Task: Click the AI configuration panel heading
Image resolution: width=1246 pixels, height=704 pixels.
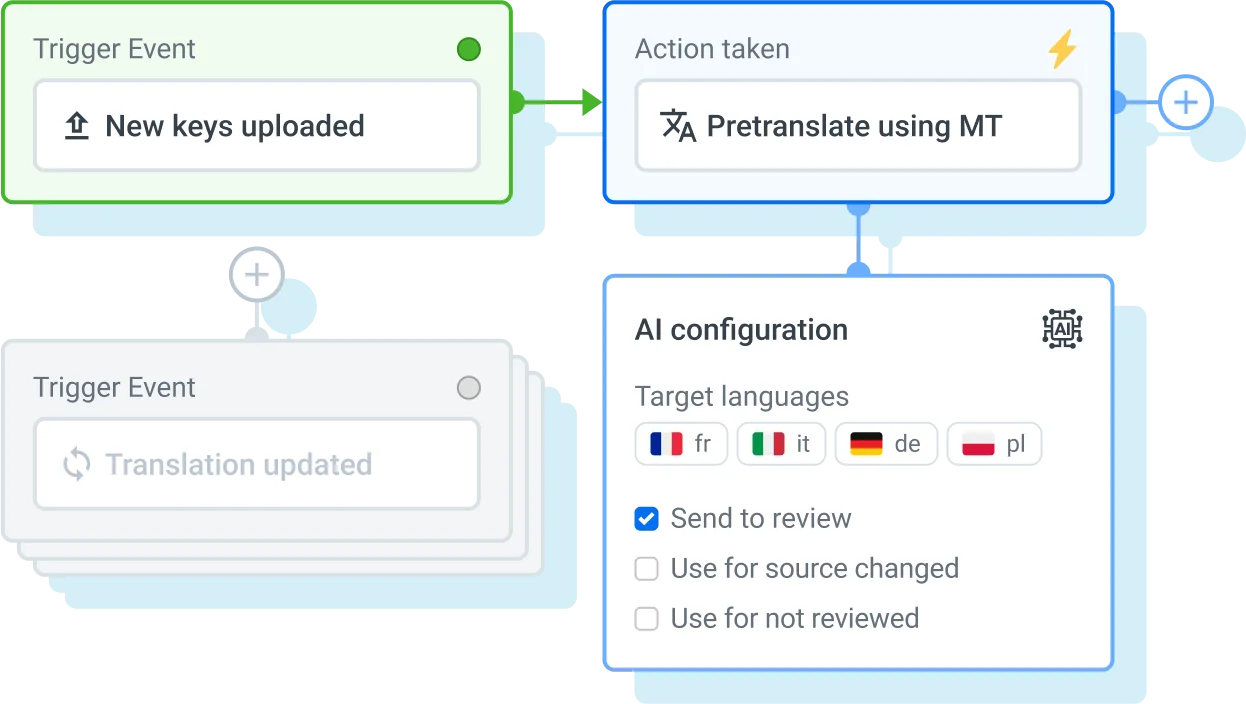Action: point(741,330)
